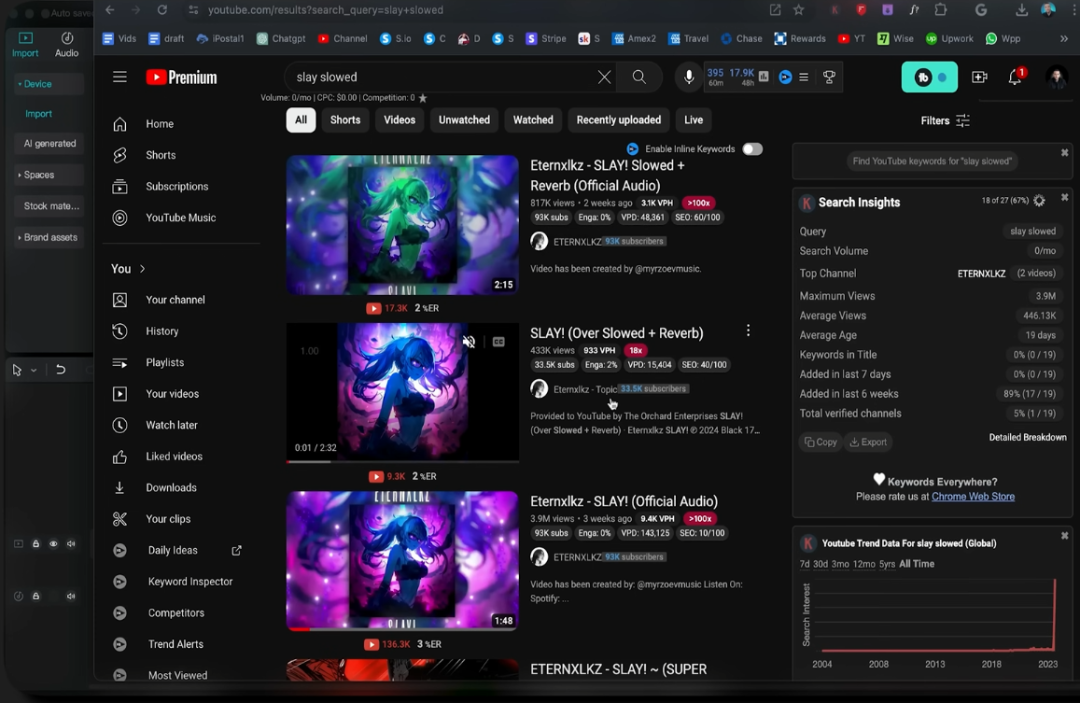Image resolution: width=1080 pixels, height=703 pixels.
Task: Open the Chrome Web Store link
Action: [973, 496]
